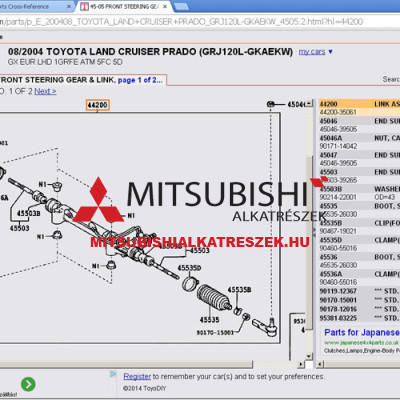Viewport: 400px width, 400px height.
Task: Click diagram scrollbar down arrow
Action: 310,356
